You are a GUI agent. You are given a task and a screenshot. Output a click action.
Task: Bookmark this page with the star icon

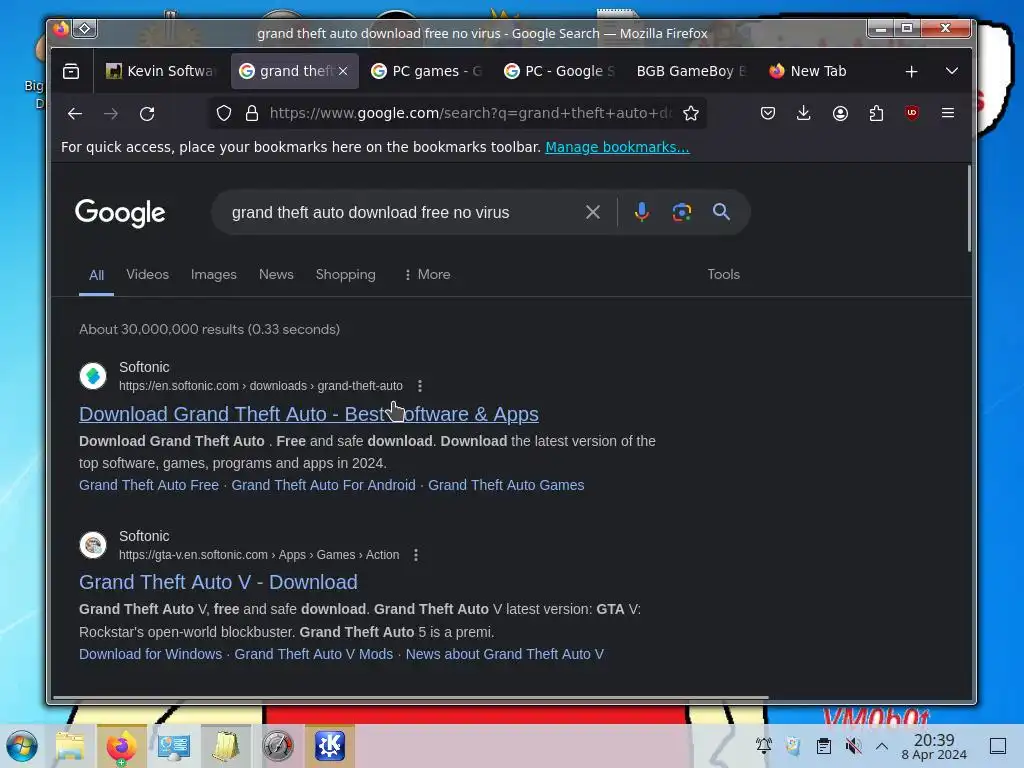point(691,114)
